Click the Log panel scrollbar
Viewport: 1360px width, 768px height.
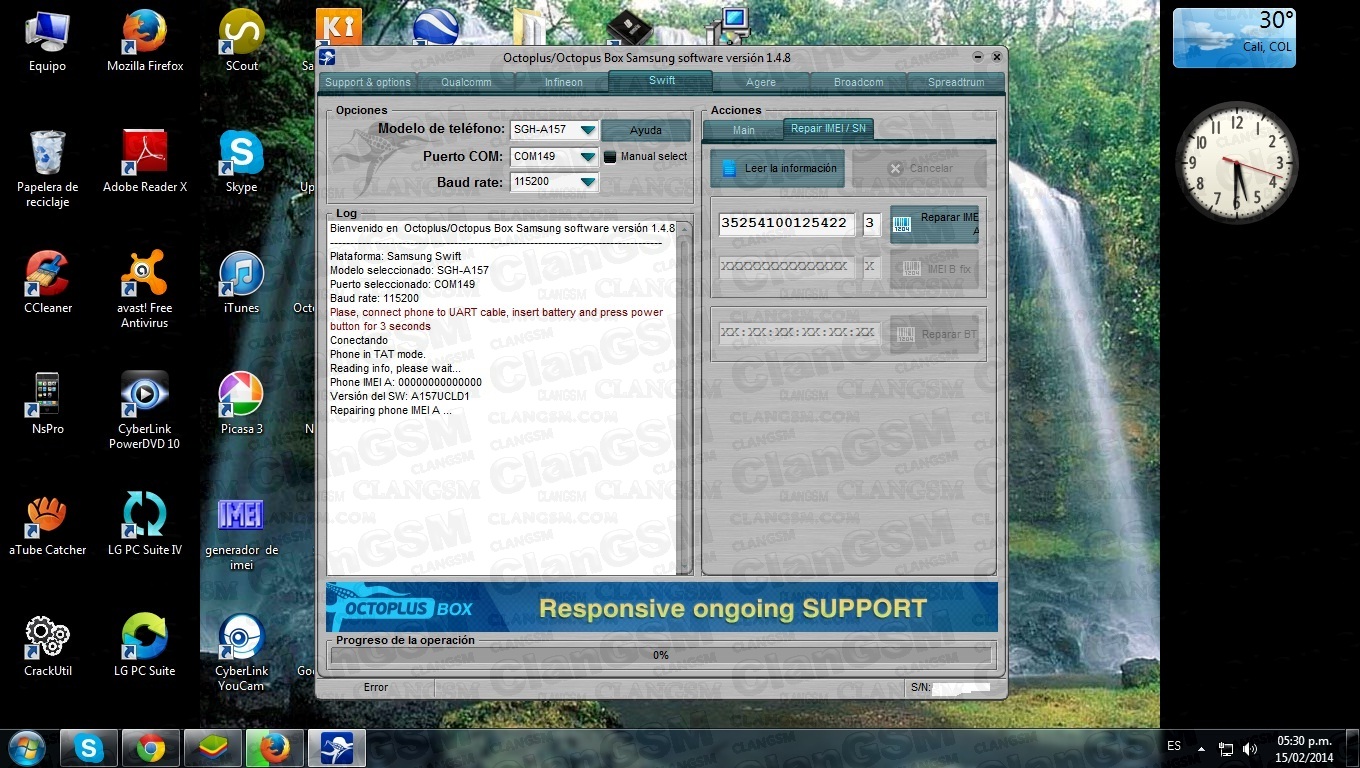point(685,396)
